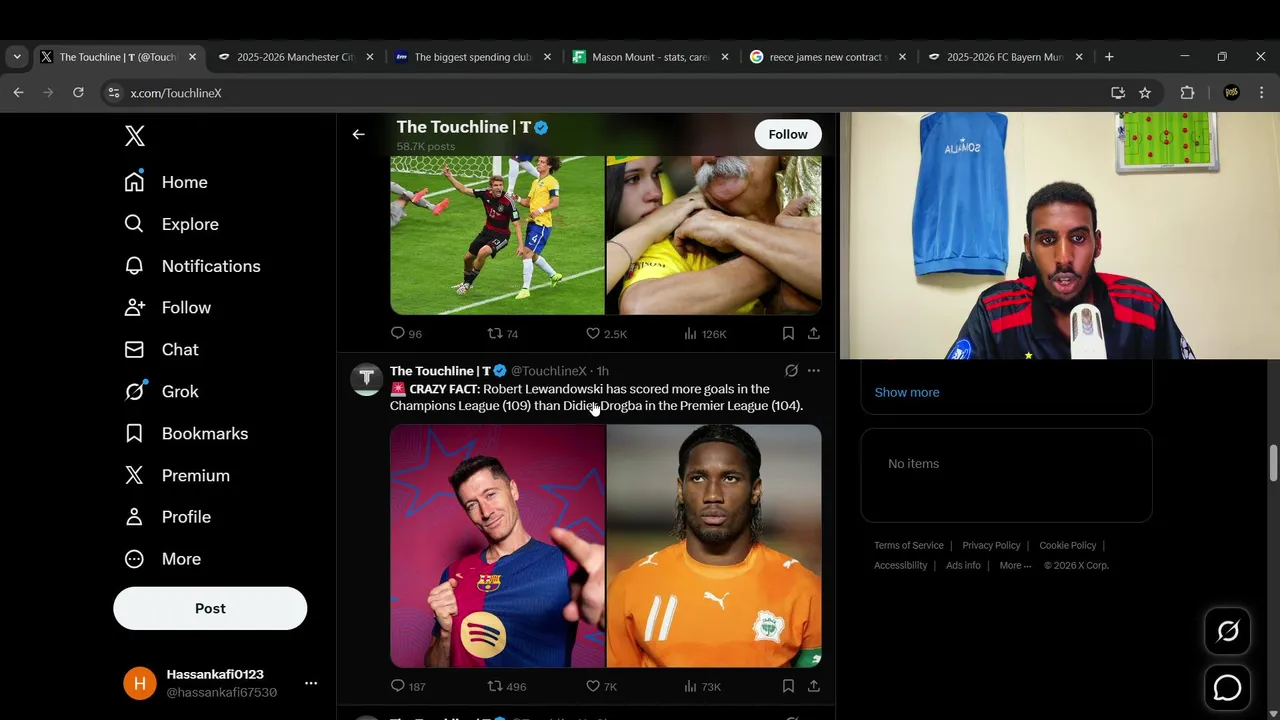Click page vertical scrollbar
Image resolution: width=1280 pixels, height=720 pixels.
coord(1273,462)
